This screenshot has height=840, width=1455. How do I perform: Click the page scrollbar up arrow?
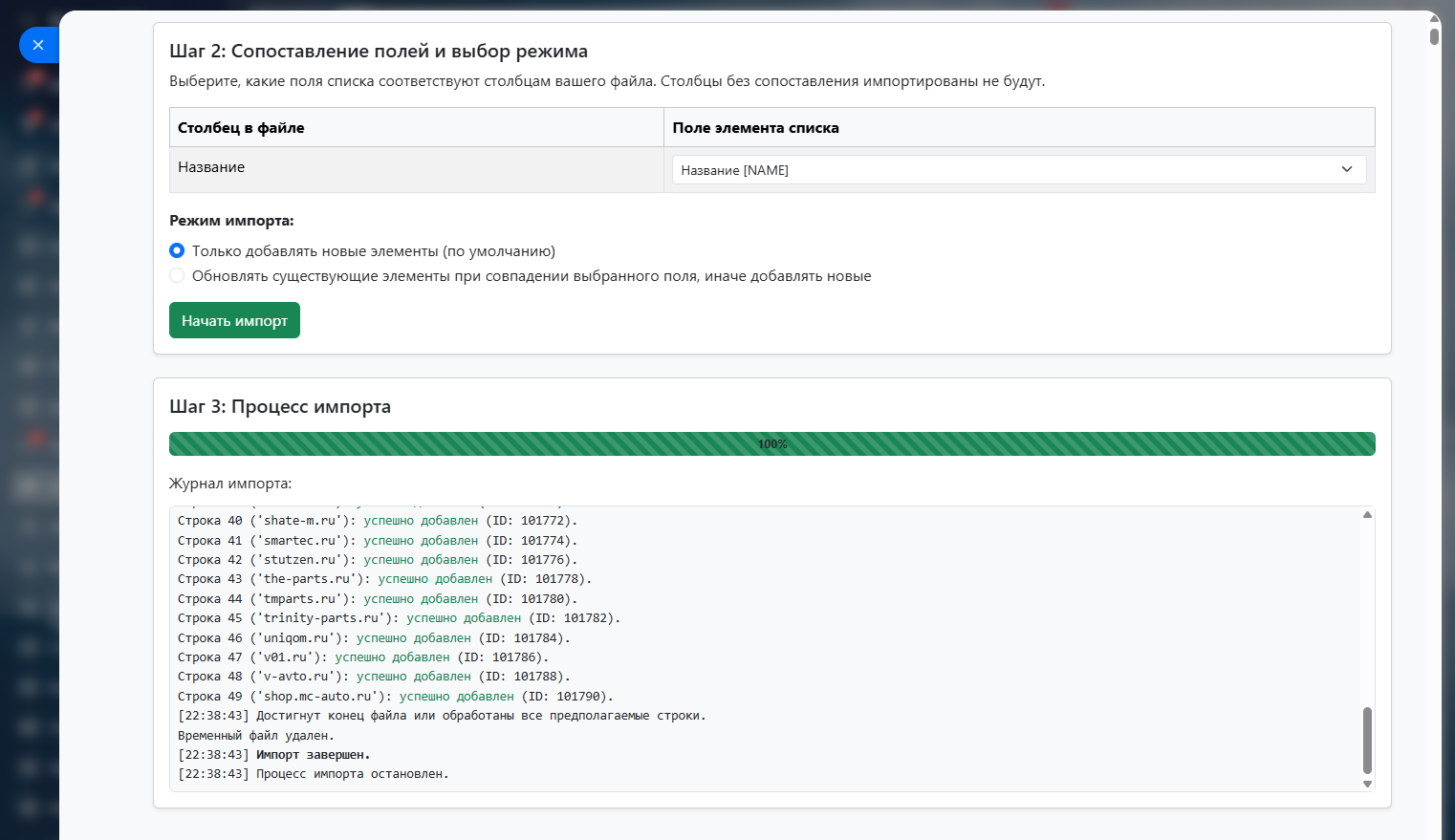[x=1434, y=18]
